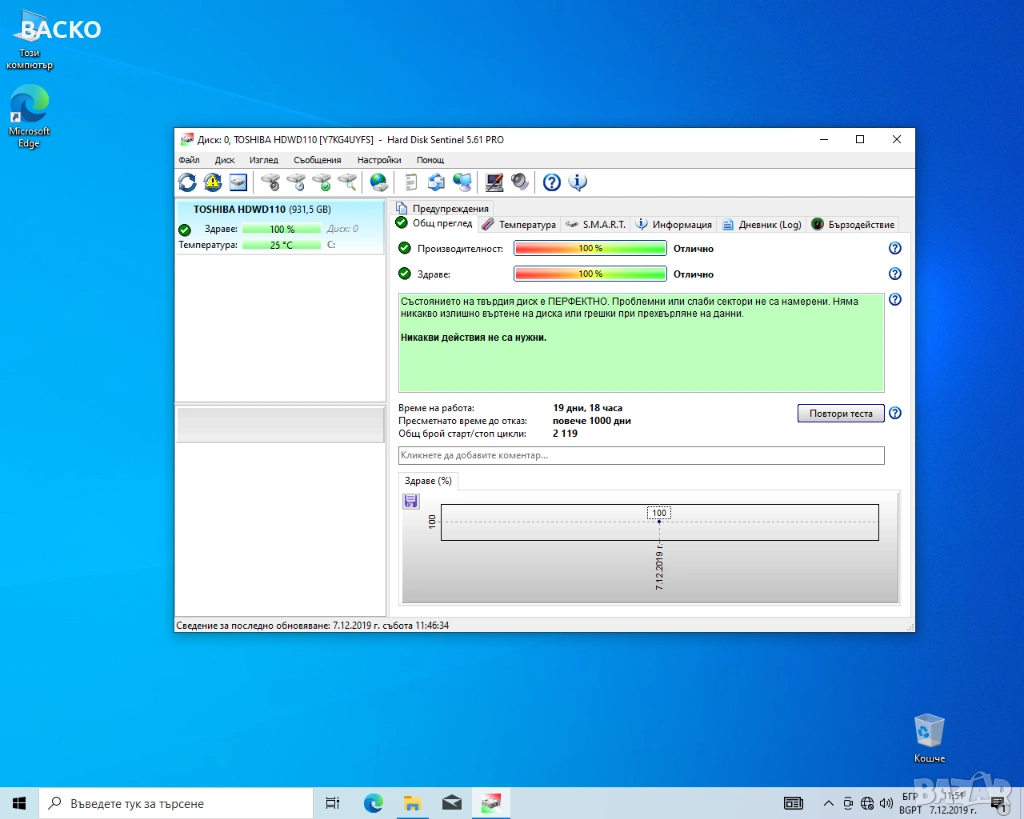Viewport: 1024px width, 819px height.
Task: Click the speaker icon in the toolbar
Action: coord(519,182)
